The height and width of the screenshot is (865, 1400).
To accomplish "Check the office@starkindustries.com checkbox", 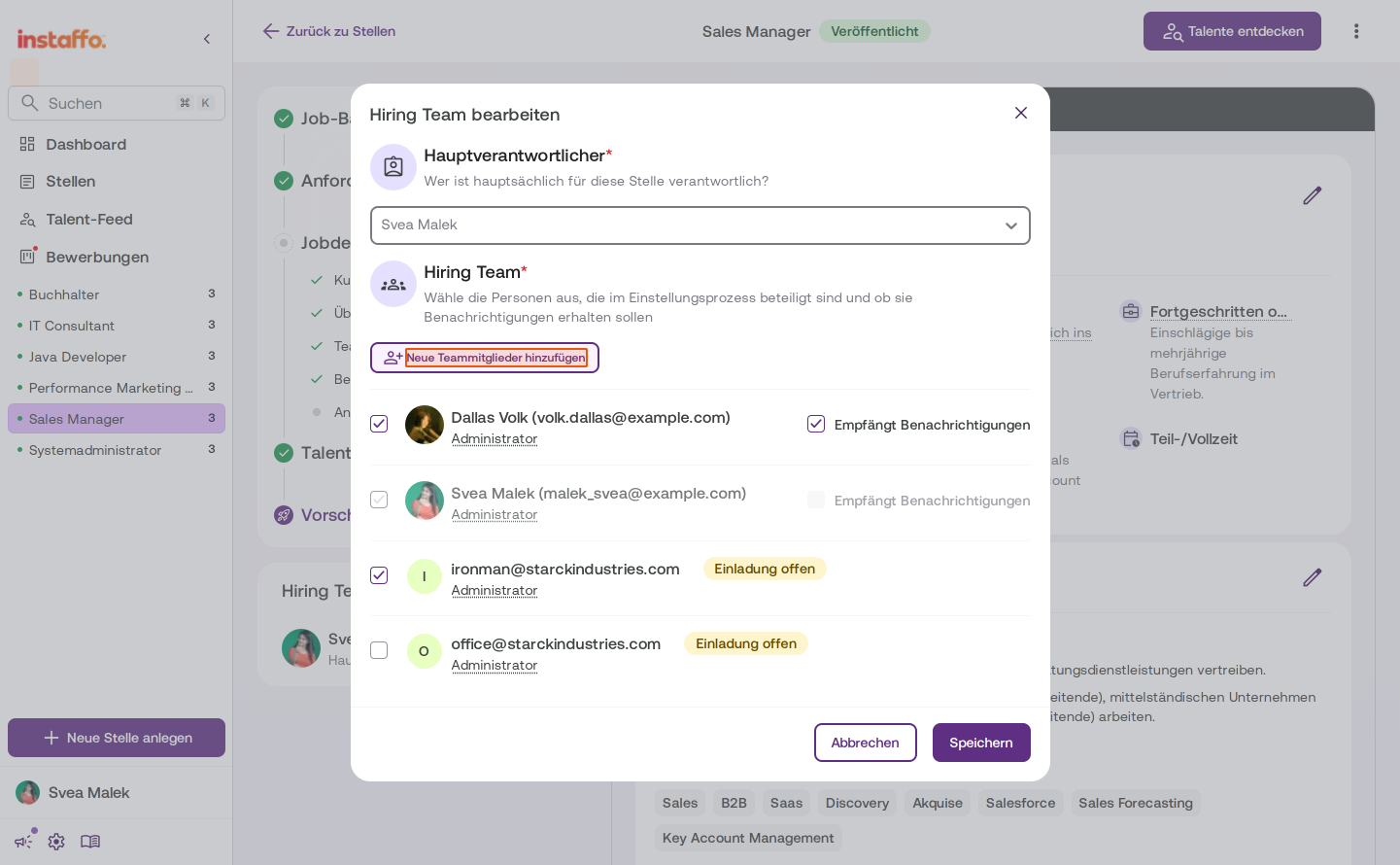I will [x=379, y=650].
